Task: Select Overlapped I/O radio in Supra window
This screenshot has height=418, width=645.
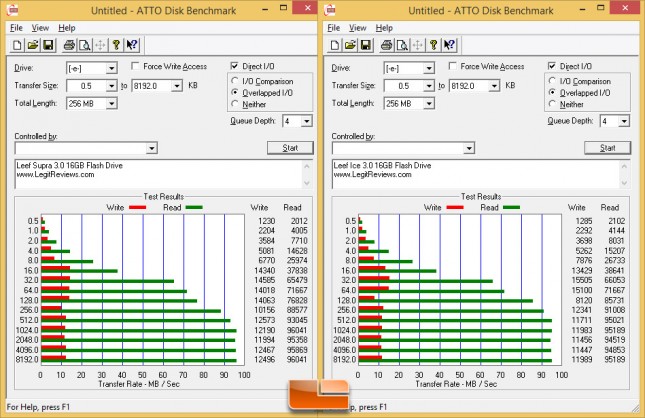Action: click(235, 92)
